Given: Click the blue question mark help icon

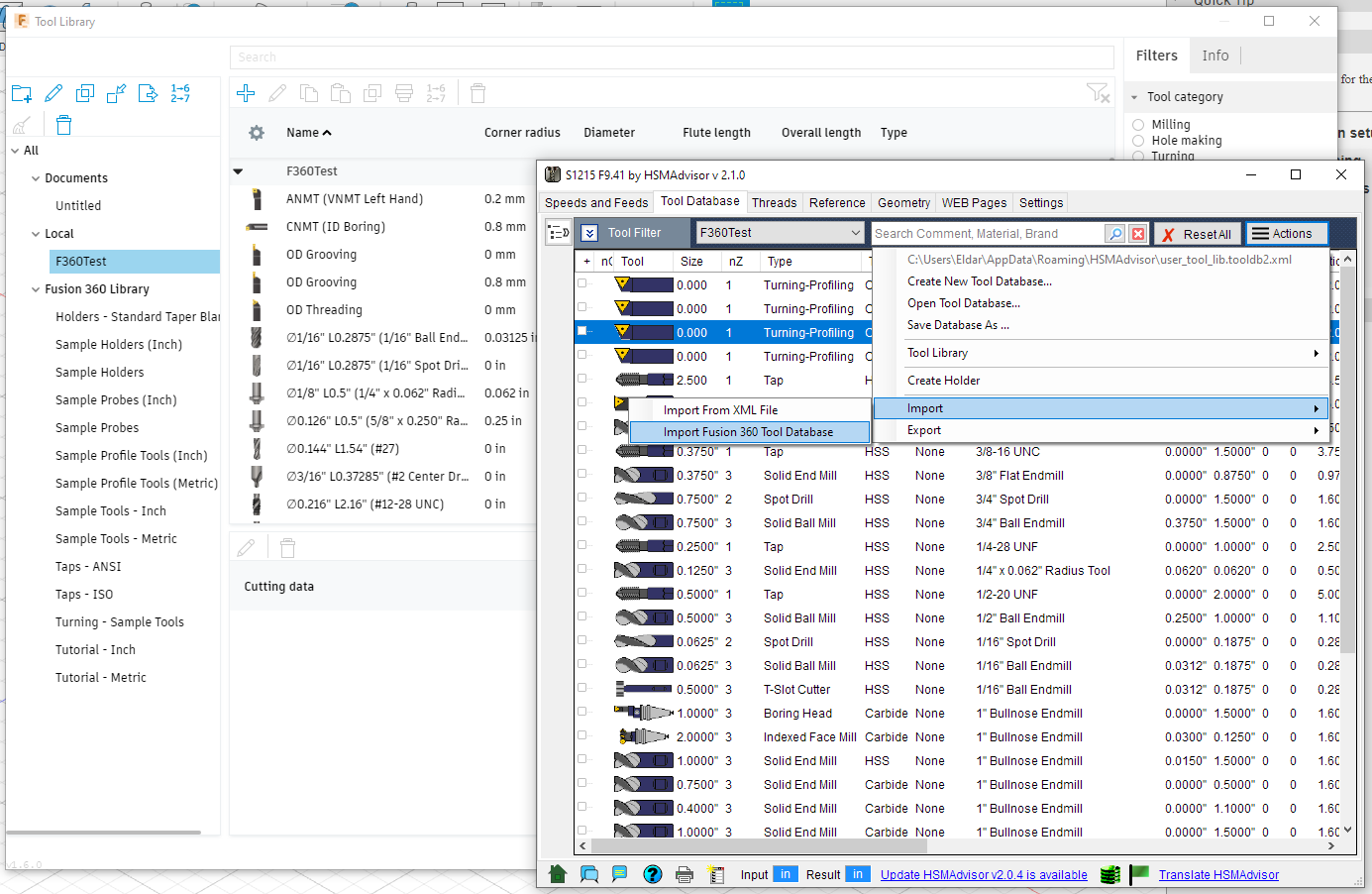Looking at the screenshot, I should (x=652, y=874).
